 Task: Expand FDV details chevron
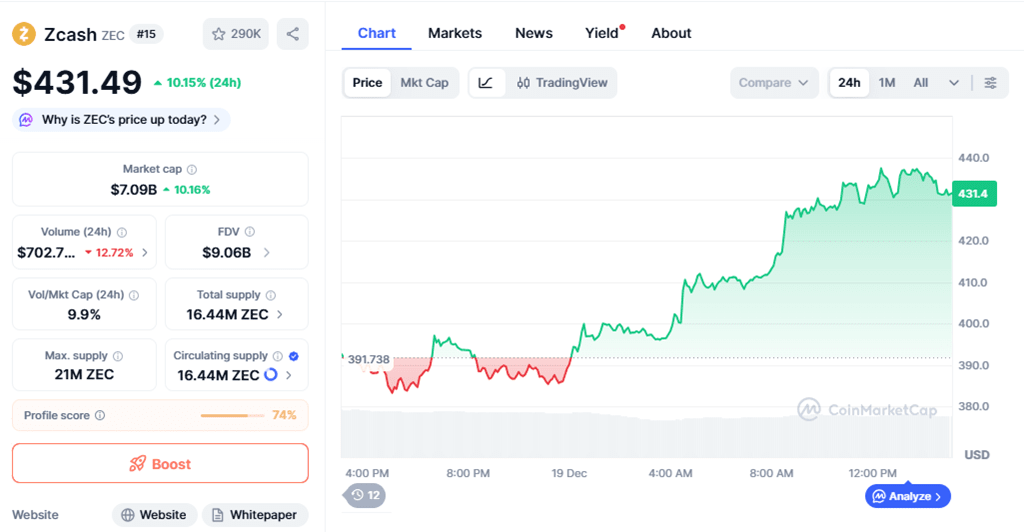pyautogui.click(x=266, y=253)
